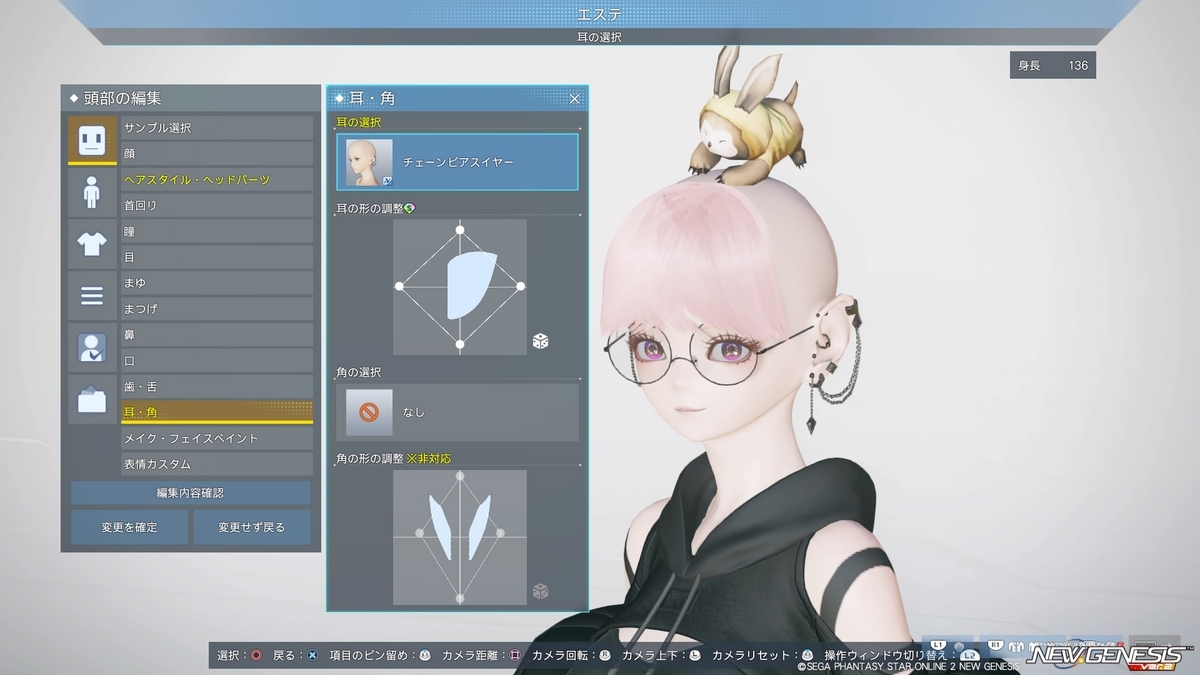Click the 選択 circle button hint
This screenshot has width=1200, height=675.
coord(240,656)
